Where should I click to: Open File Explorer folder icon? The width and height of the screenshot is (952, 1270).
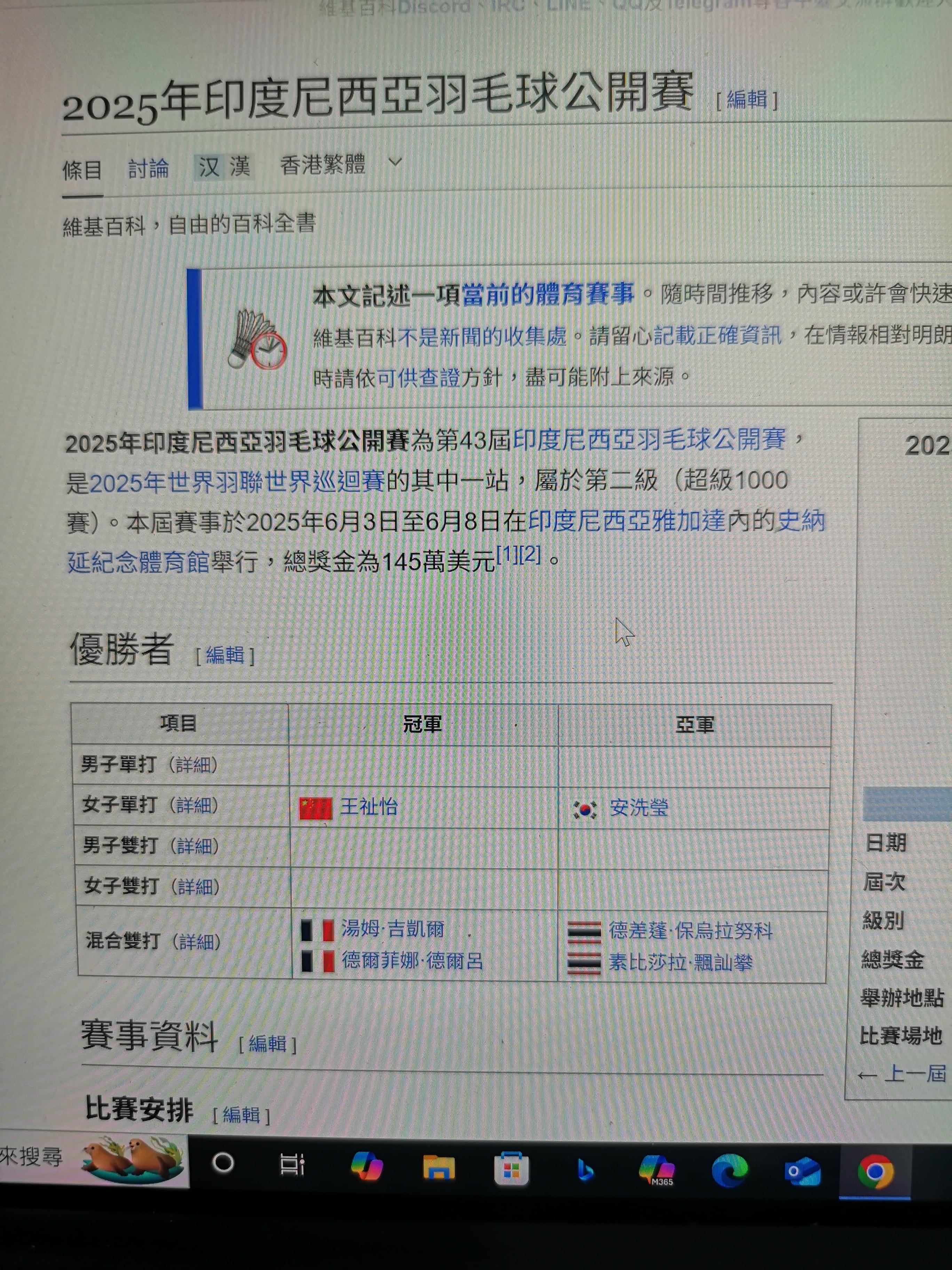point(439,1168)
